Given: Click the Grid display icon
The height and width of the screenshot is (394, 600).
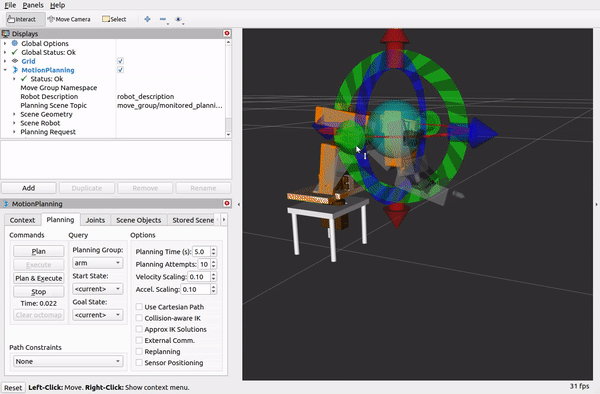Looking at the screenshot, I should pos(15,61).
